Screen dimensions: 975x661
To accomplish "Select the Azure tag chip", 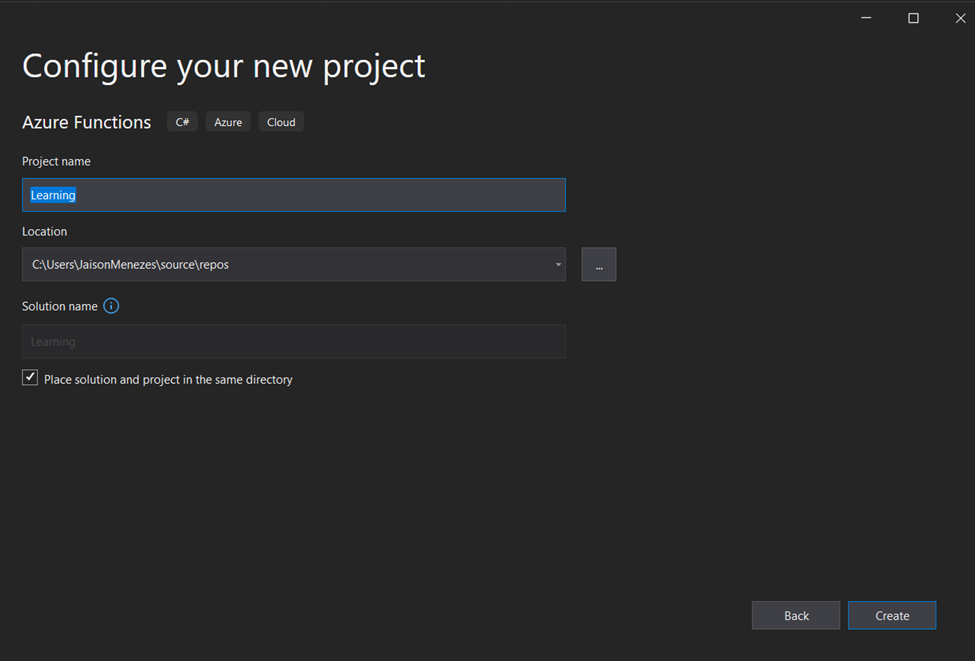I will pos(228,122).
